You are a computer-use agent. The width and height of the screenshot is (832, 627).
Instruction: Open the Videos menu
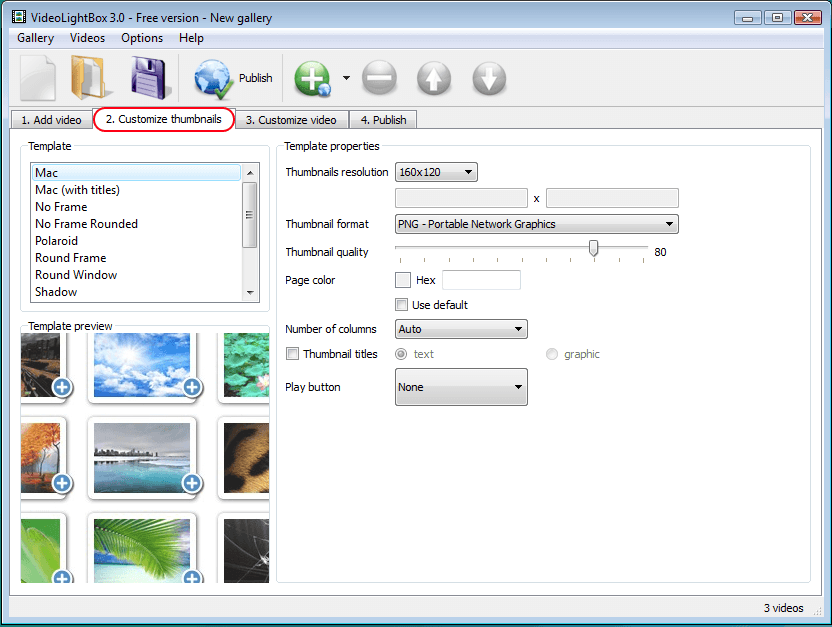click(88, 38)
